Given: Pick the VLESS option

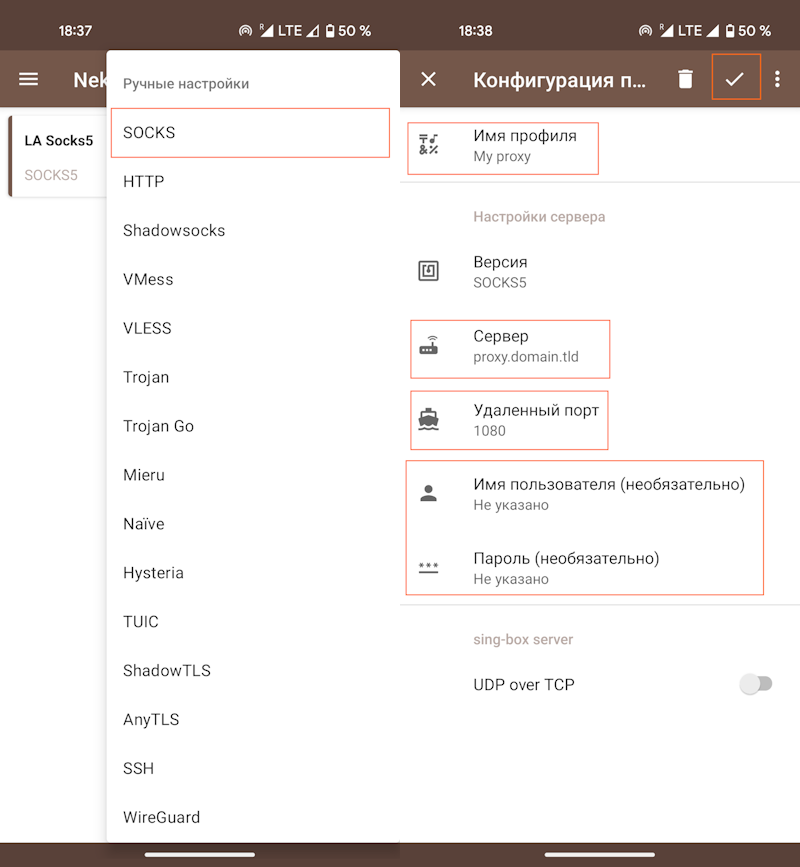Looking at the screenshot, I should pos(147,328).
